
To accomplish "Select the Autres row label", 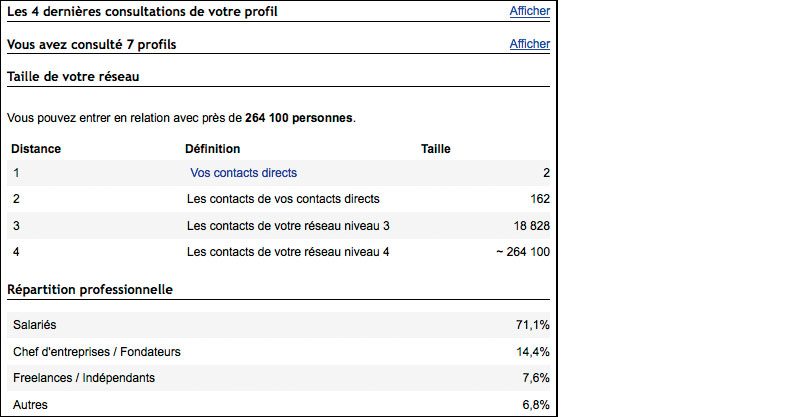I will click(x=30, y=405).
